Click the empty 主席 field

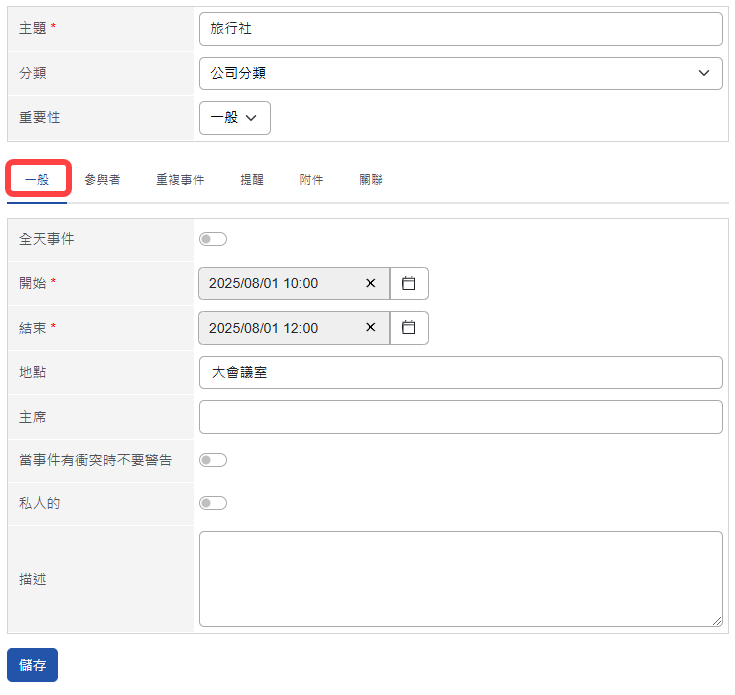(x=460, y=417)
